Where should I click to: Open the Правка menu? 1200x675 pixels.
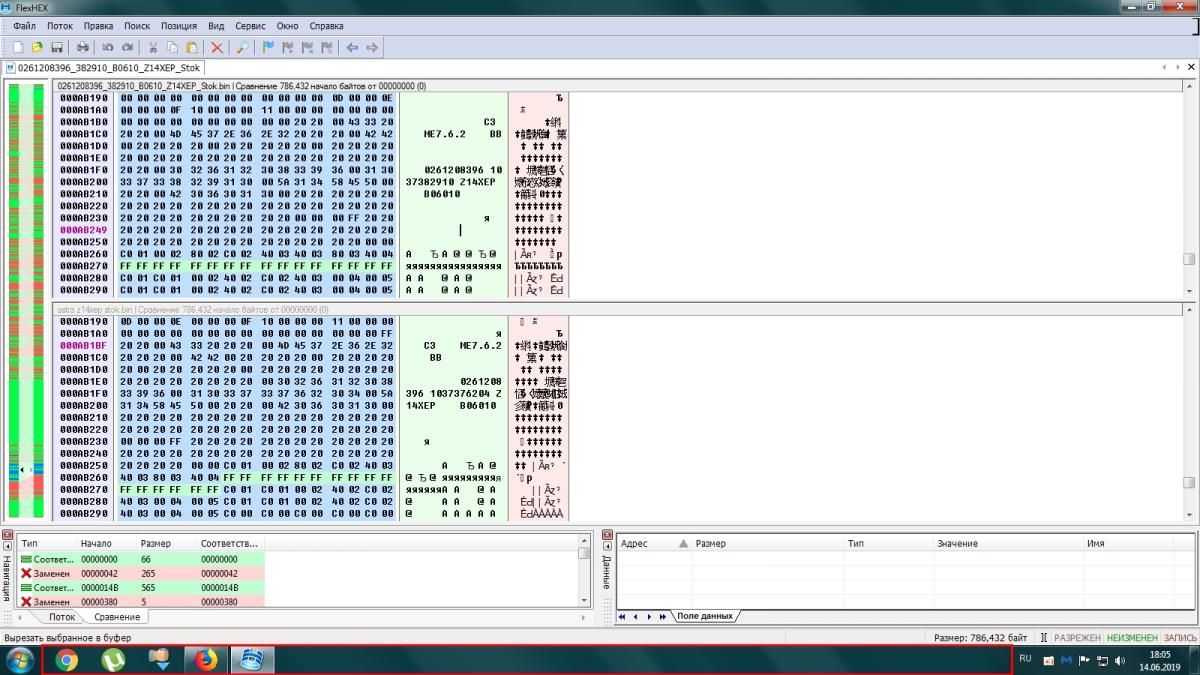pyautogui.click(x=98, y=25)
